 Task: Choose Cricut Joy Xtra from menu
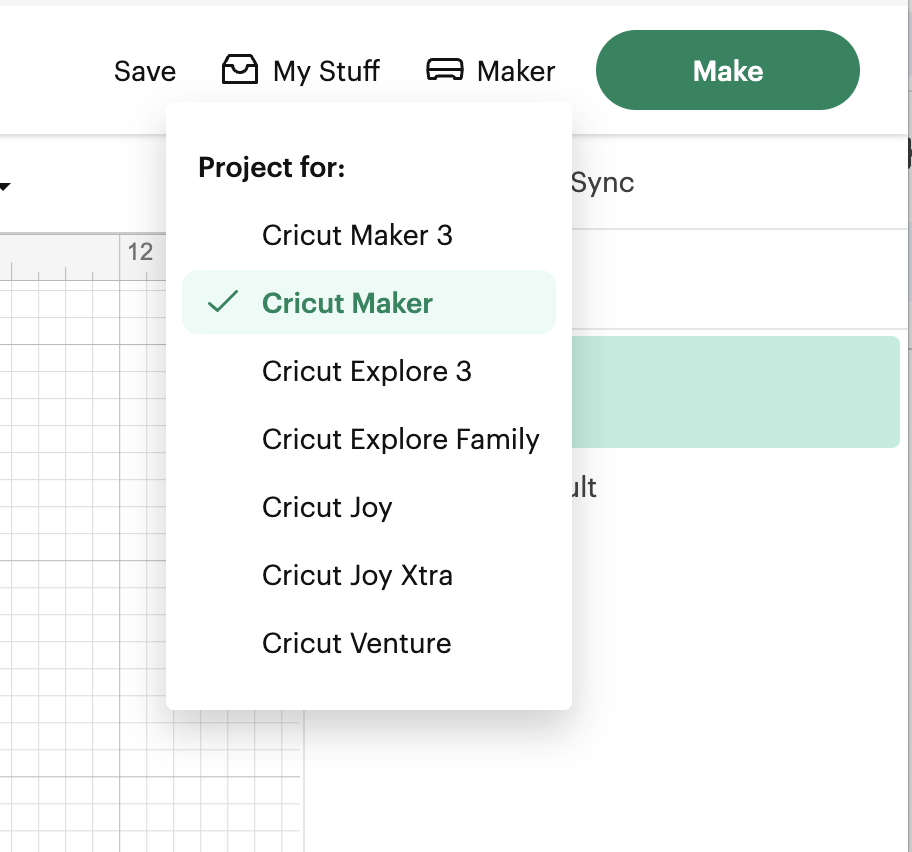[357, 576]
